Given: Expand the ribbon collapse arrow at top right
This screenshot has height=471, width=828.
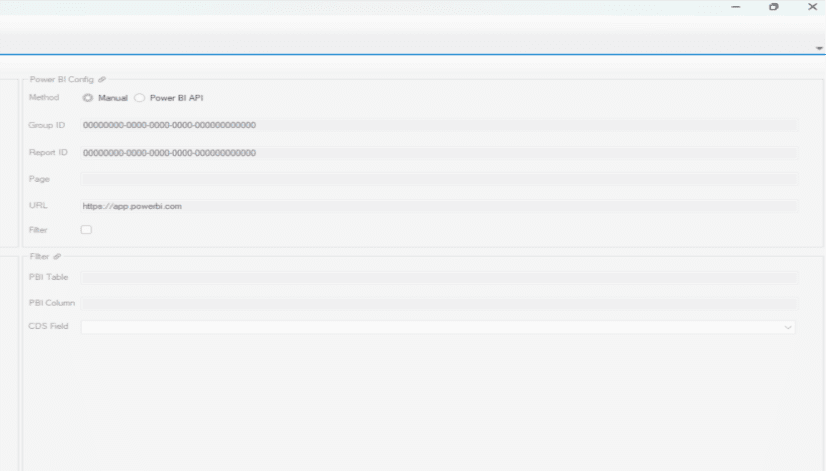Looking at the screenshot, I should 819,47.
